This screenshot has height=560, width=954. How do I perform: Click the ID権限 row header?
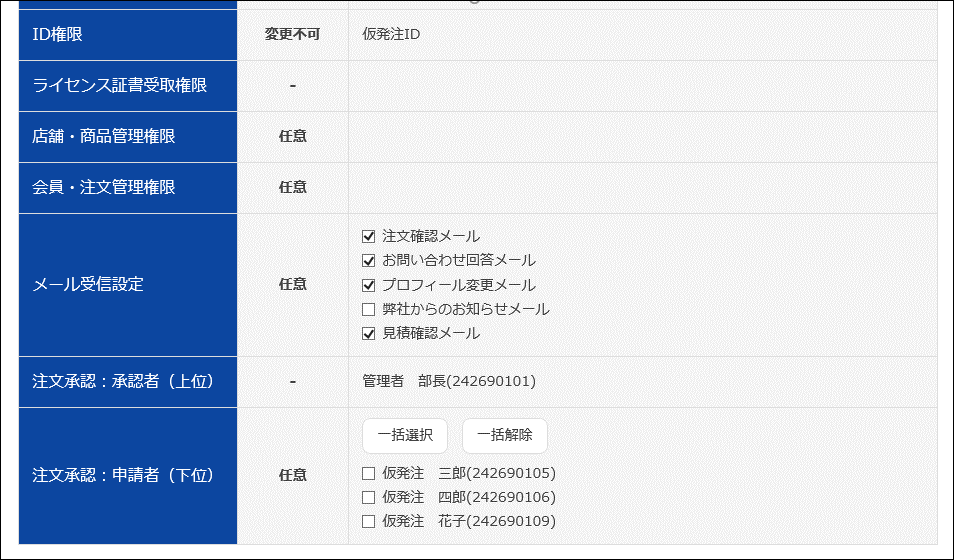(x=57, y=34)
